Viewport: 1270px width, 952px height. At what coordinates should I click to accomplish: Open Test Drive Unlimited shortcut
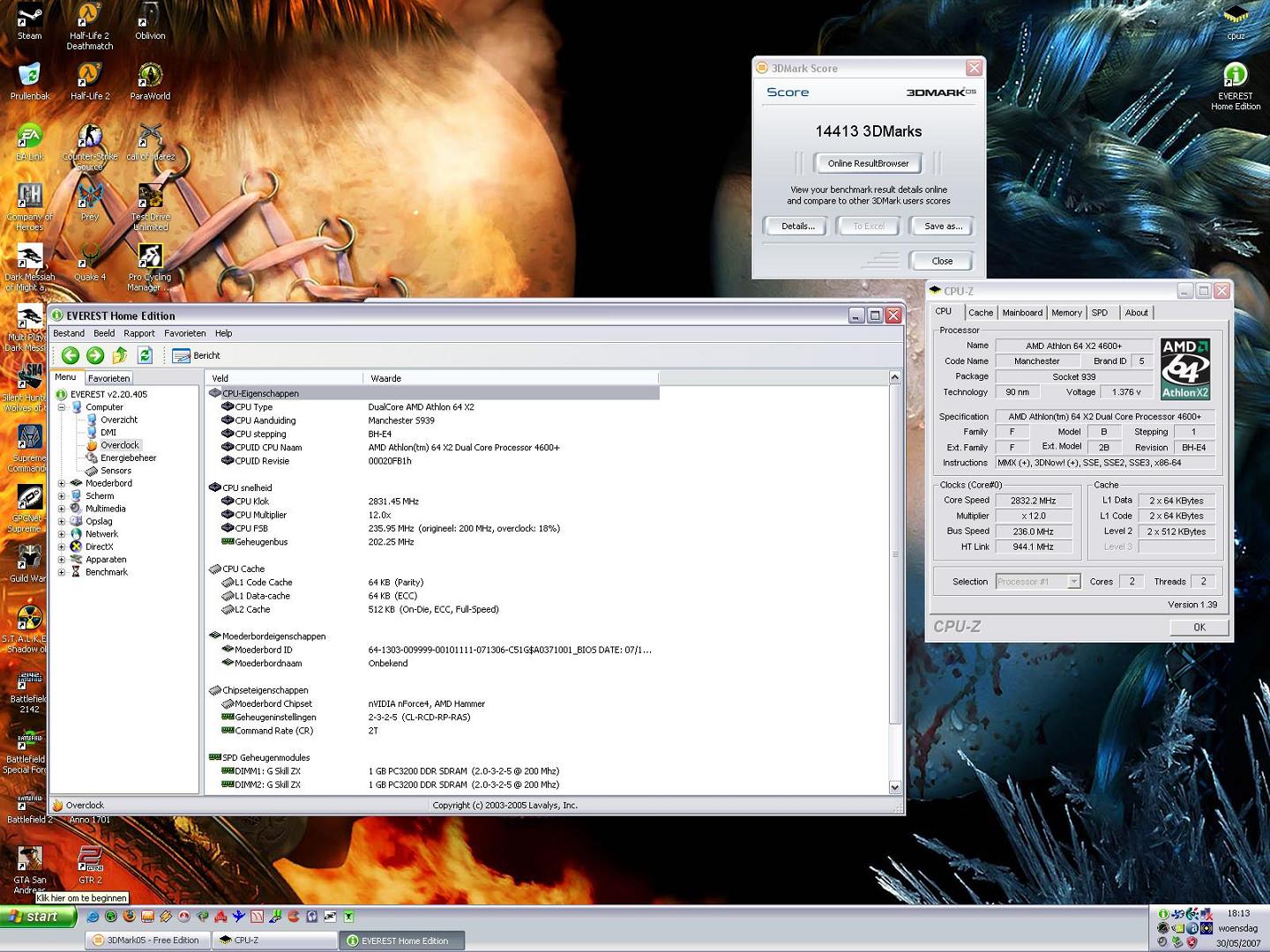(150, 207)
